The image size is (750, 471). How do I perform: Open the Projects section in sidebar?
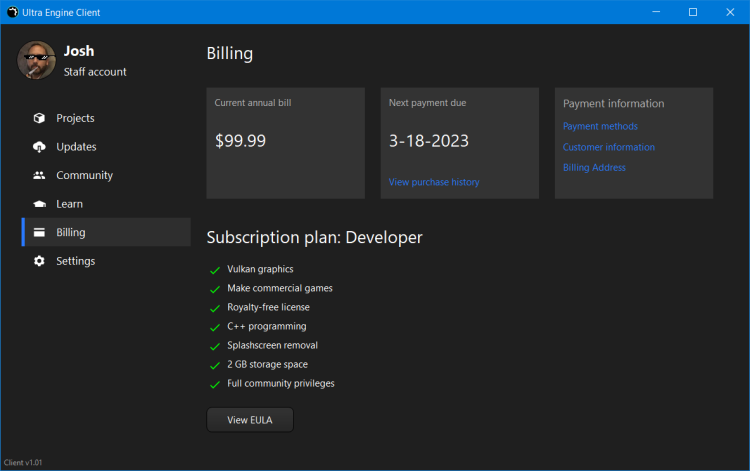pyautogui.click(x=75, y=118)
